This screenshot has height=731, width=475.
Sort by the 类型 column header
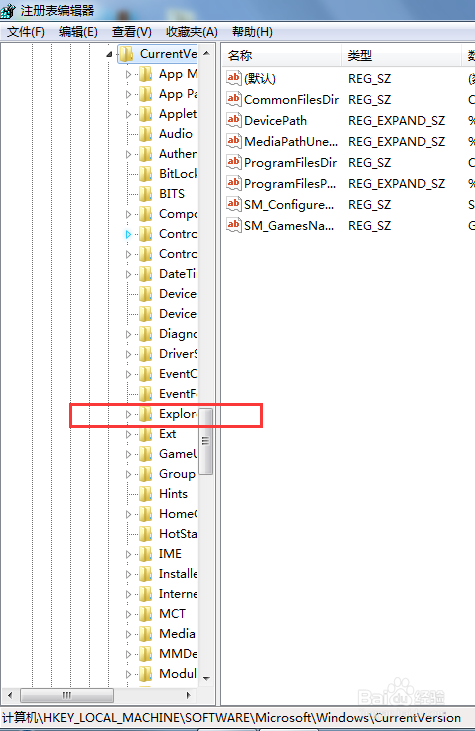(x=401, y=55)
